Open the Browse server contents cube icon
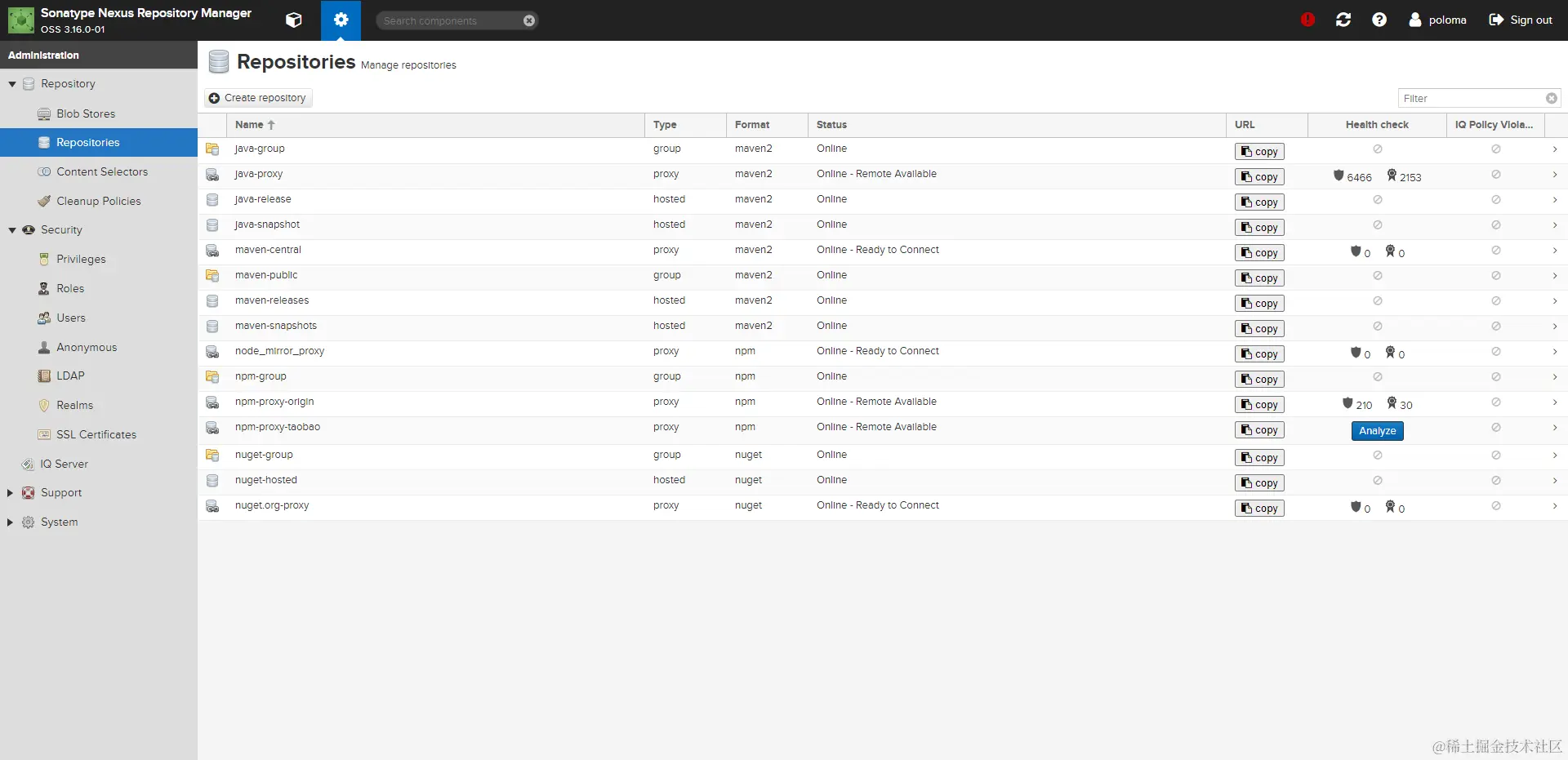This screenshot has width=1568, height=760. coord(294,20)
